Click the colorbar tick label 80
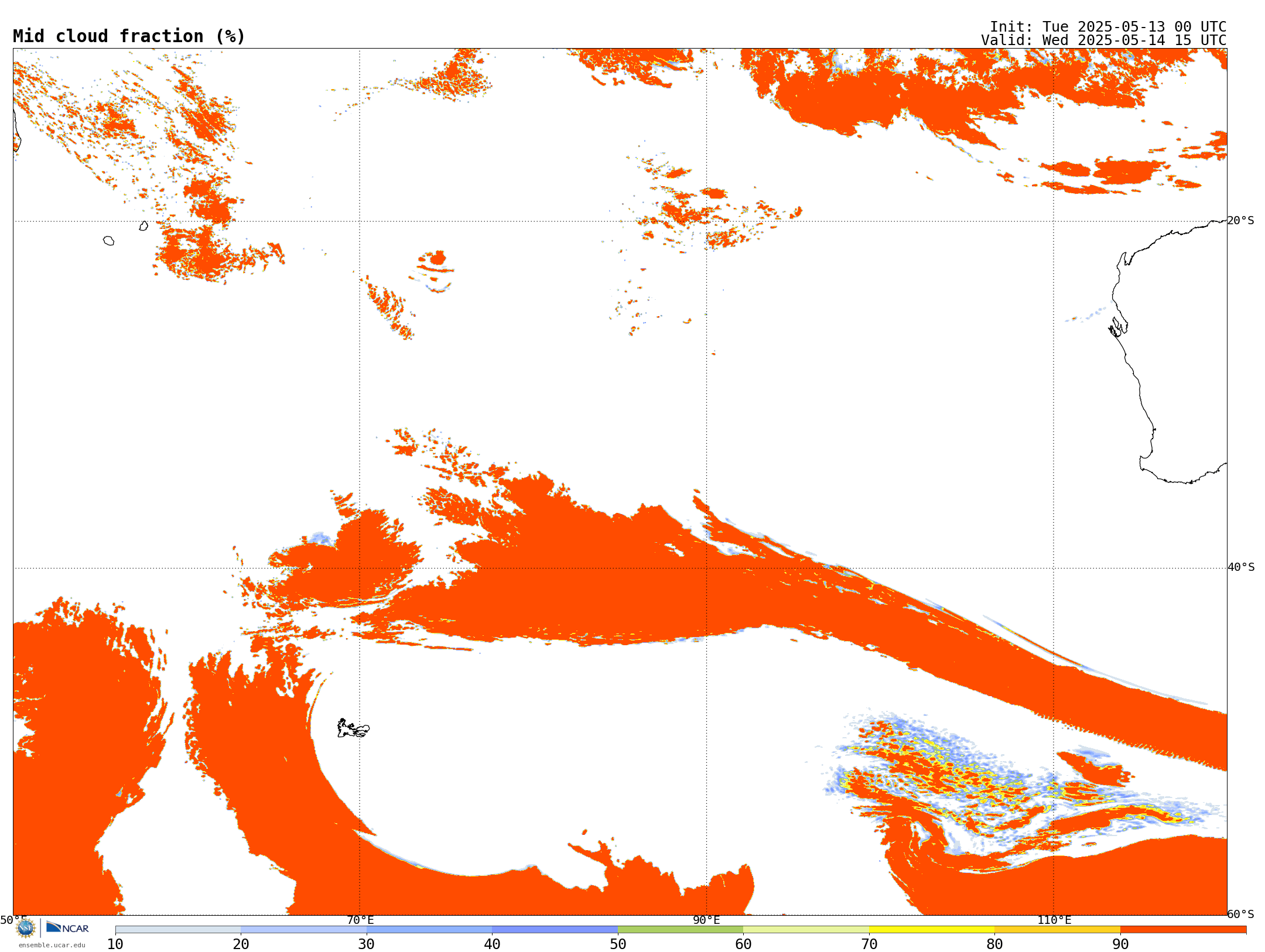Screen dimensions: 1265x952 (x=994, y=944)
